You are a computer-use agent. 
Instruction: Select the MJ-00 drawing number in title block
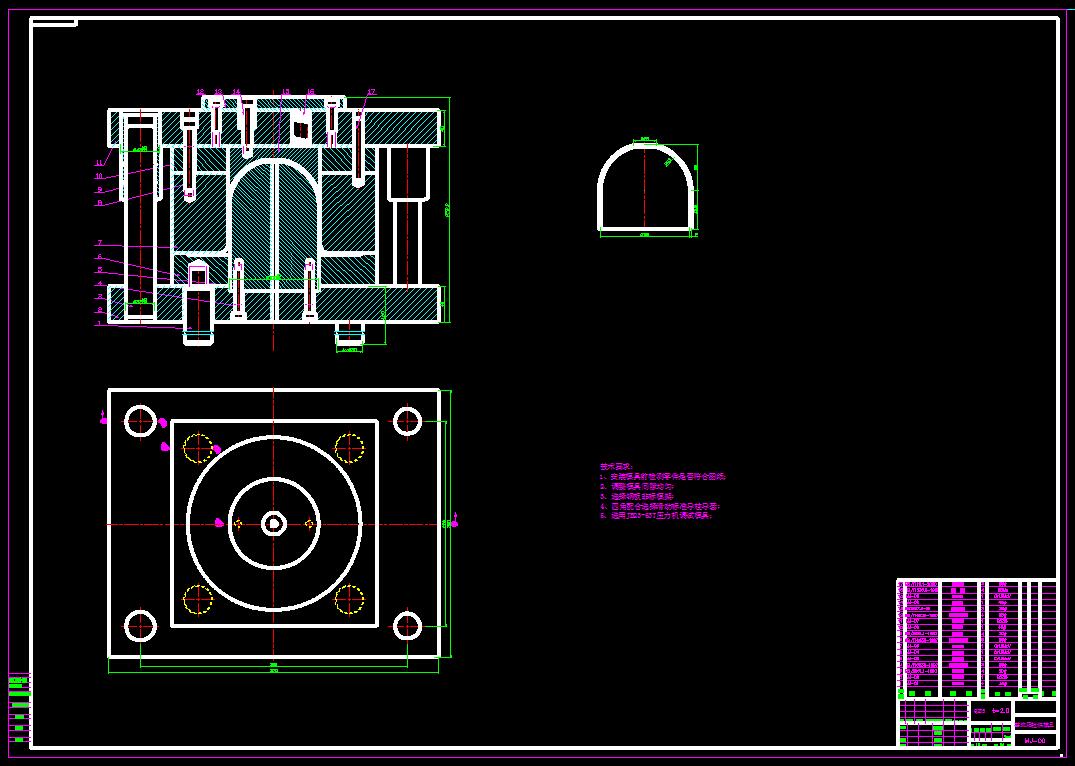point(1035,740)
